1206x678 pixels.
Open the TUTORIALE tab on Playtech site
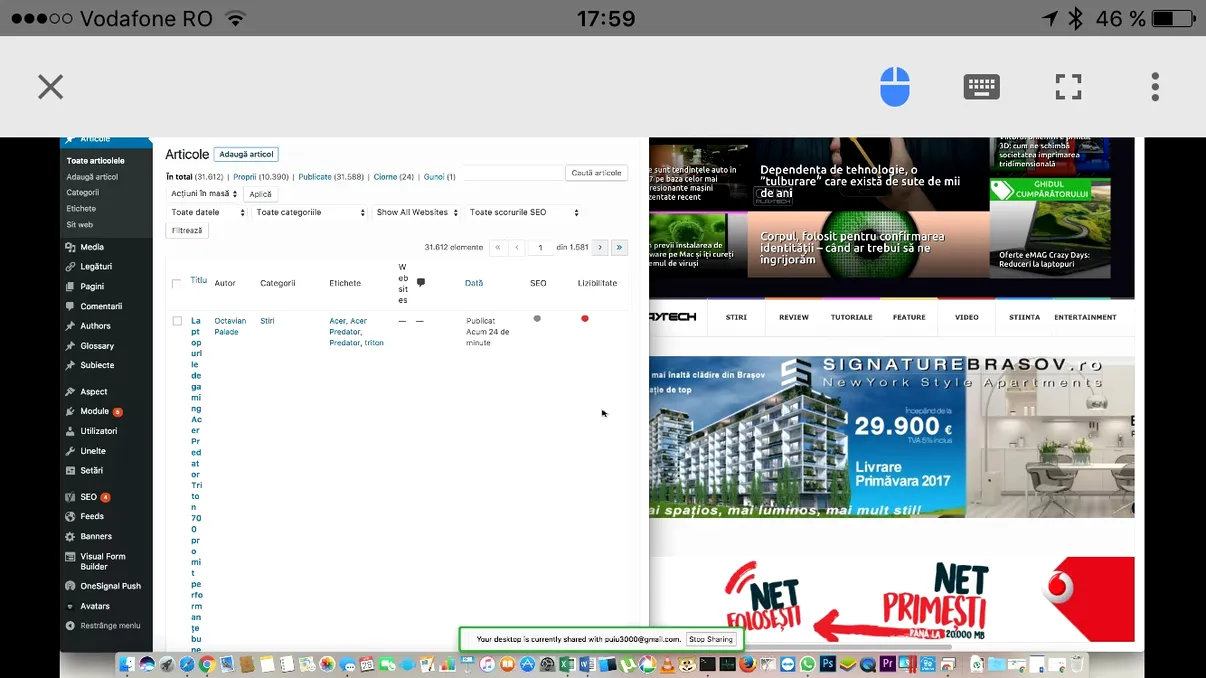coord(852,317)
